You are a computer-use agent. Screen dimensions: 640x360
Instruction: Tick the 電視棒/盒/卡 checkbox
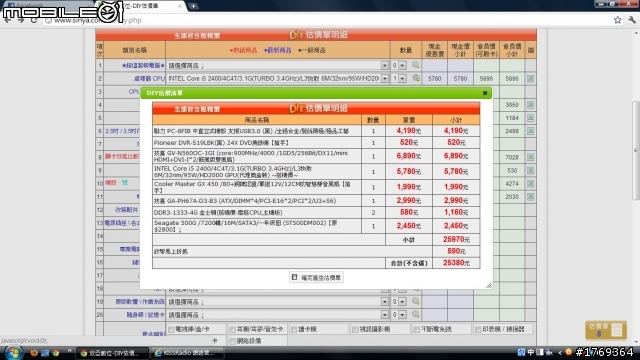171,329
